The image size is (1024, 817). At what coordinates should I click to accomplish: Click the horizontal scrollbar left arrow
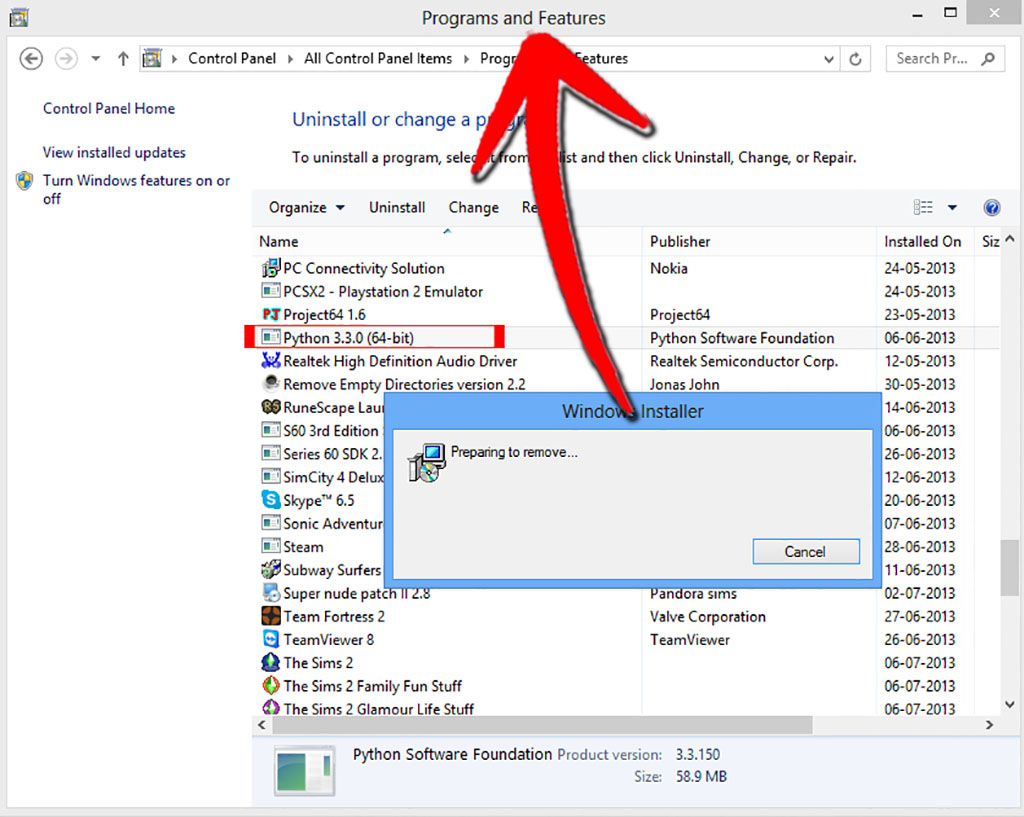(262, 724)
